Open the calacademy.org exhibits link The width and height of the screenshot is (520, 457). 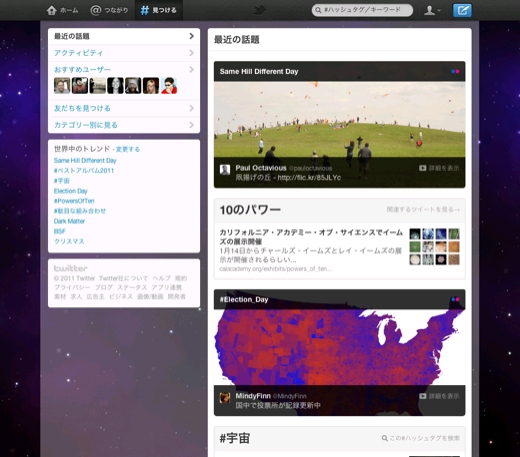275,269
